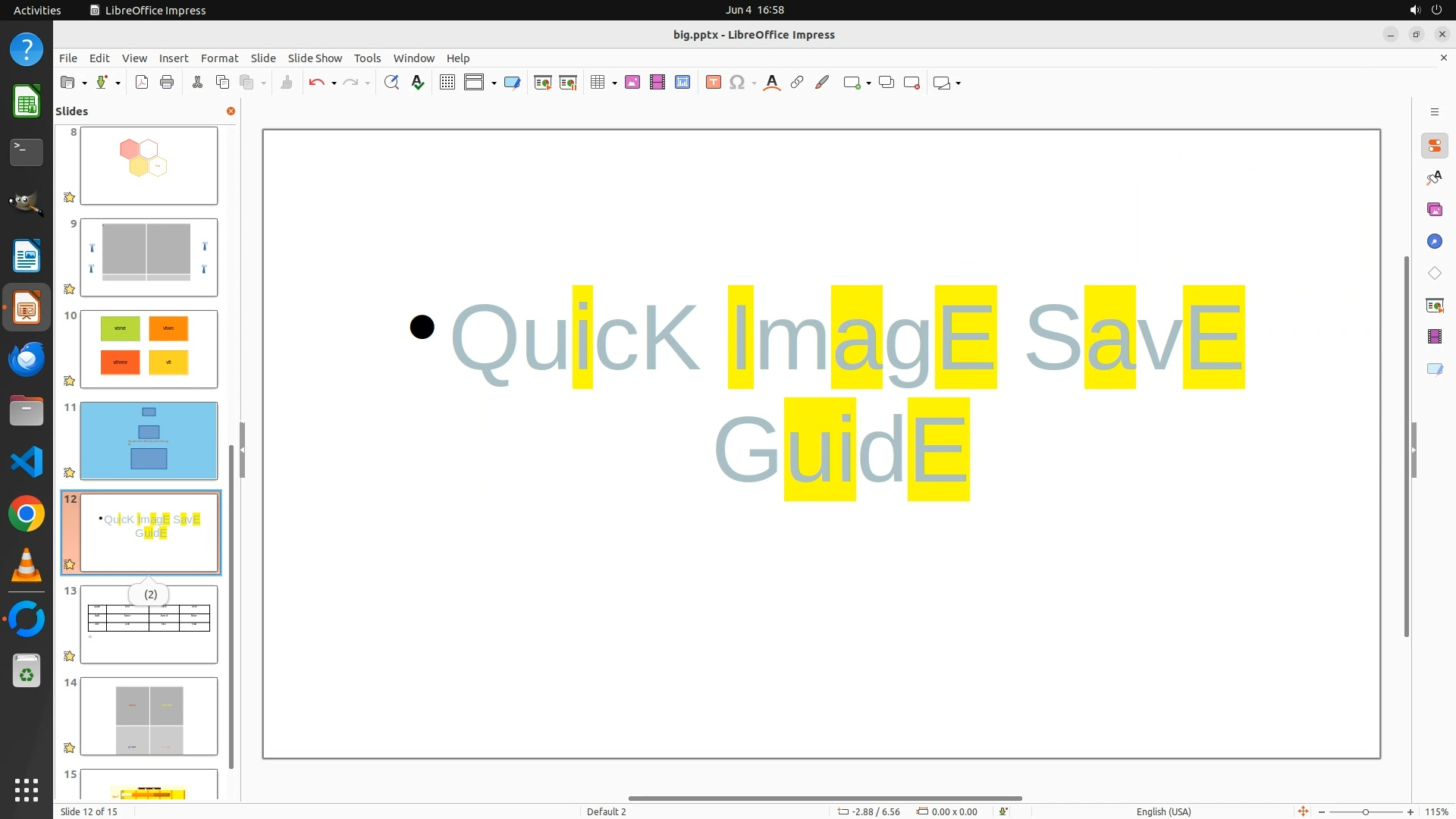Image resolution: width=1456 pixels, height=819 pixels.
Task: Open the Slide Show menu
Action: (315, 58)
